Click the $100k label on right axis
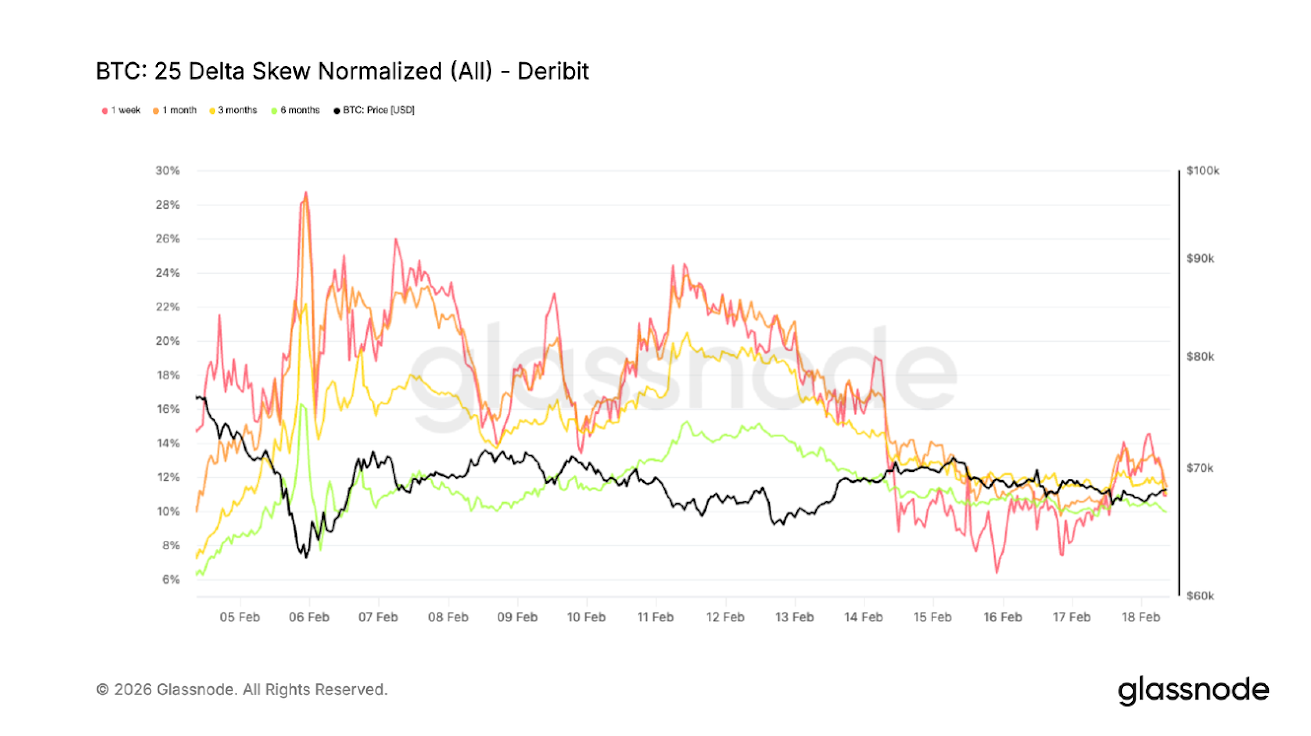Viewport: 1311px width, 736px height. click(x=1203, y=171)
